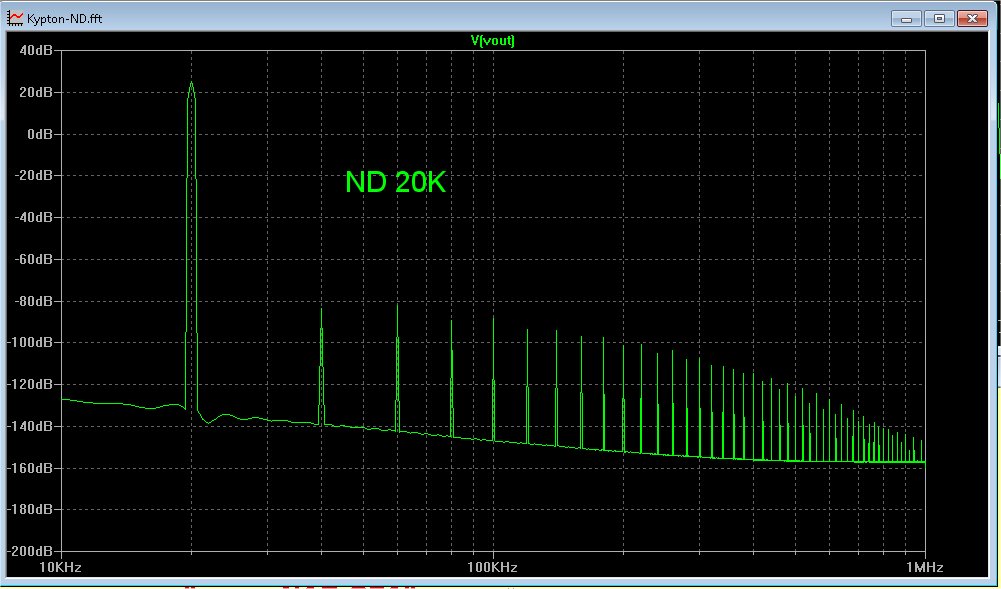The height and width of the screenshot is (589, 1001).
Task: Click the -20dB axis label
Action: point(34,175)
